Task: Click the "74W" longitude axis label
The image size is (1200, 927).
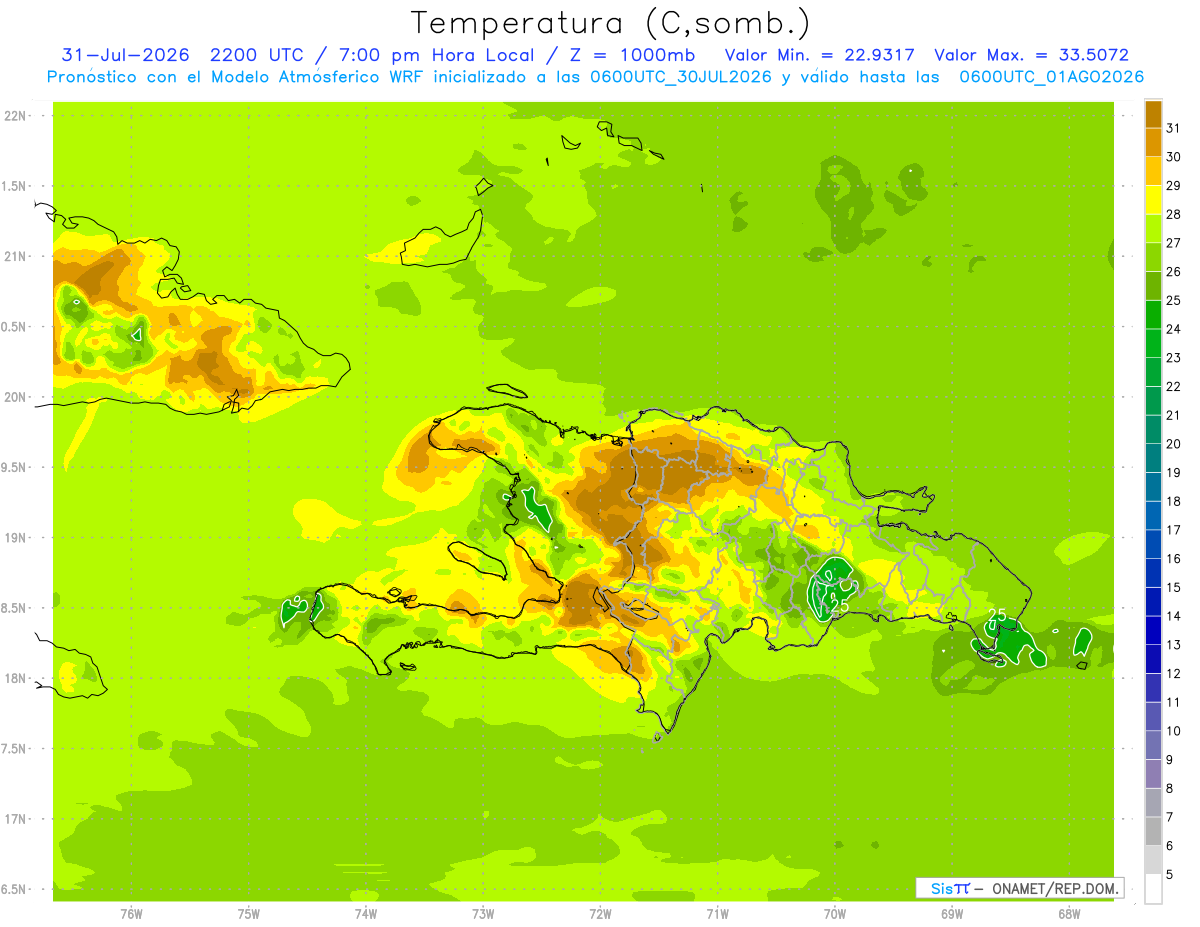Action: click(x=366, y=912)
